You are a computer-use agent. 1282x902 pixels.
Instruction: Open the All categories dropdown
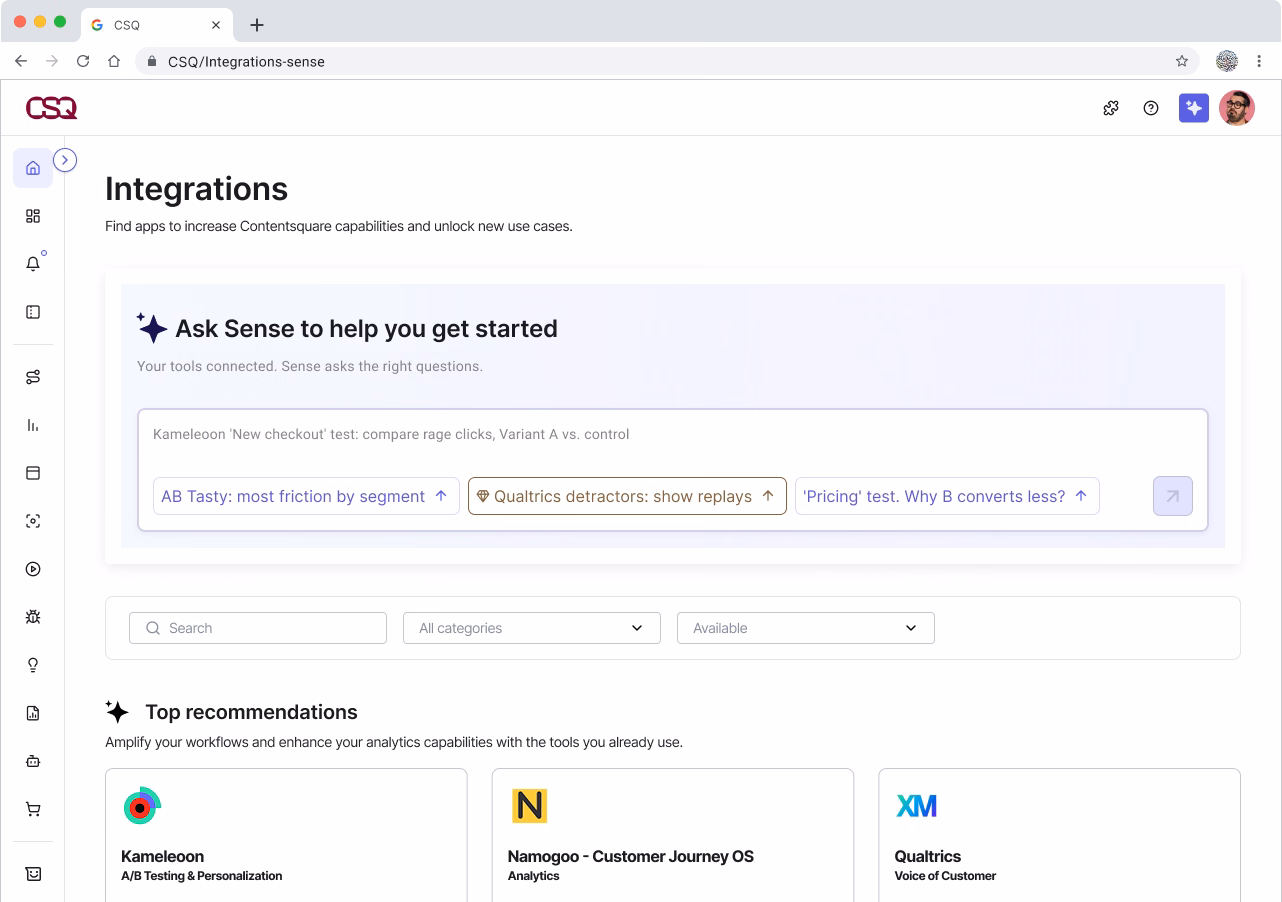click(532, 628)
